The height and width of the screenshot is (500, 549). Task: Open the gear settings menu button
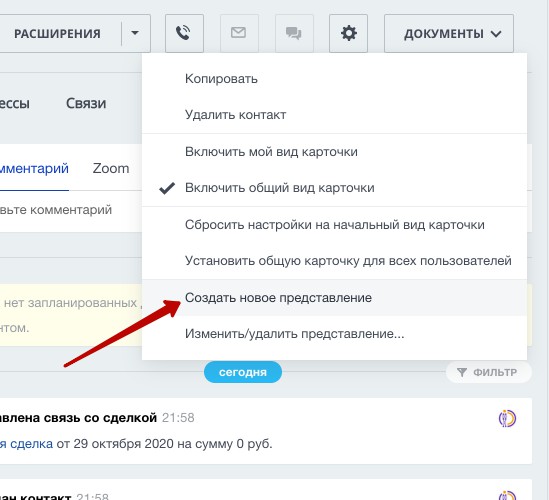348,33
